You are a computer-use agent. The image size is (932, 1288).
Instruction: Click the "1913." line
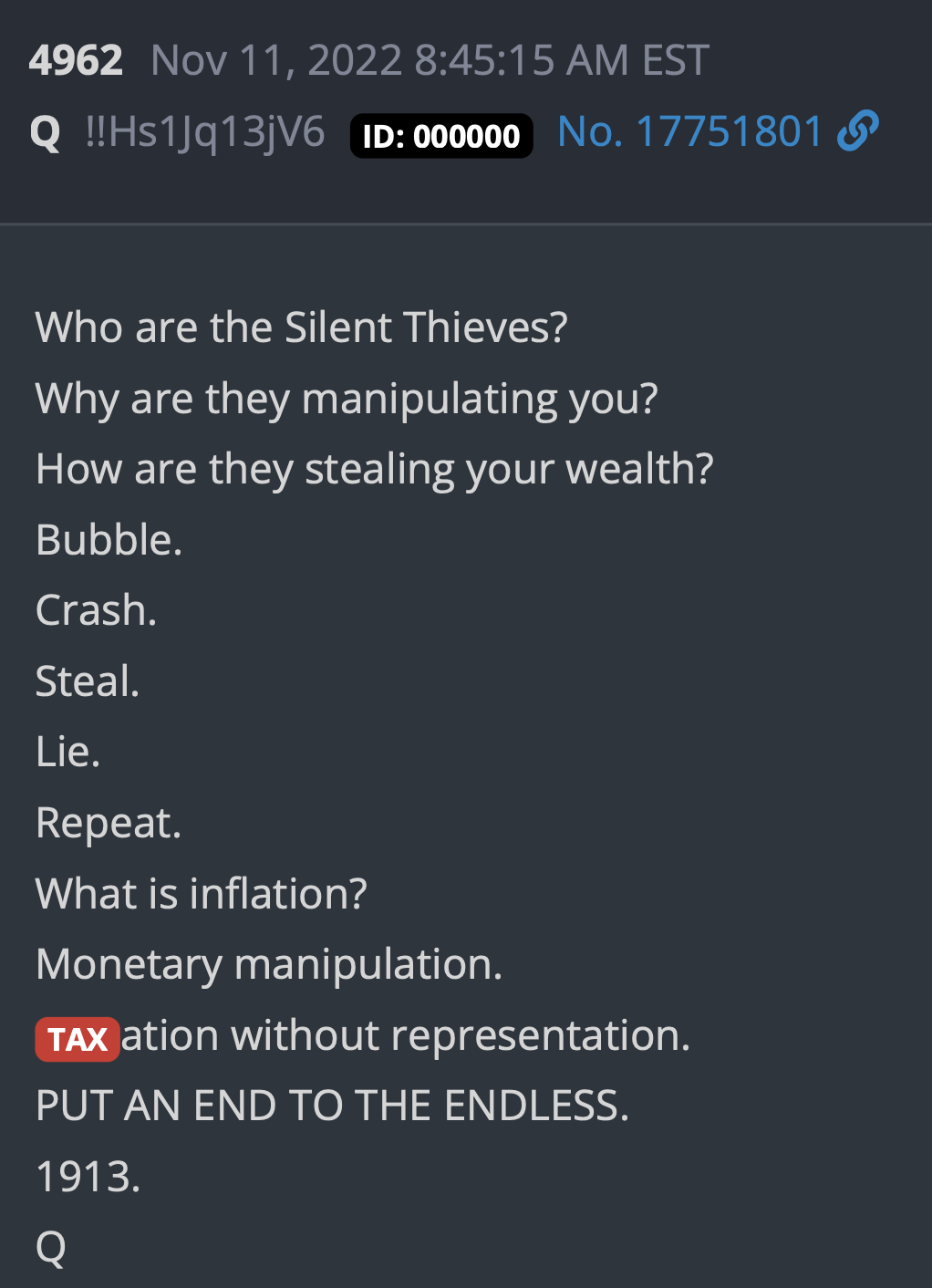click(x=88, y=1177)
